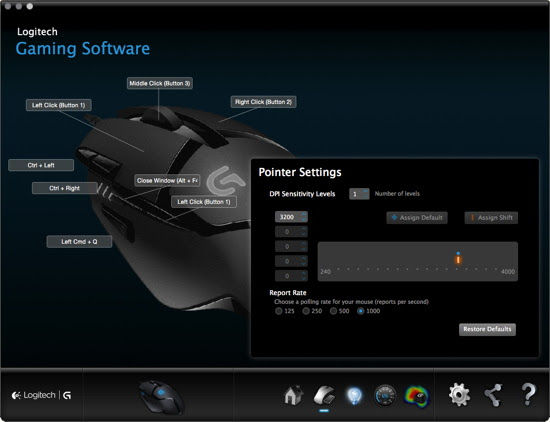This screenshot has height=422, width=550.
Task: Select the 1000 report rate radio button
Action: click(x=360, y=311)
